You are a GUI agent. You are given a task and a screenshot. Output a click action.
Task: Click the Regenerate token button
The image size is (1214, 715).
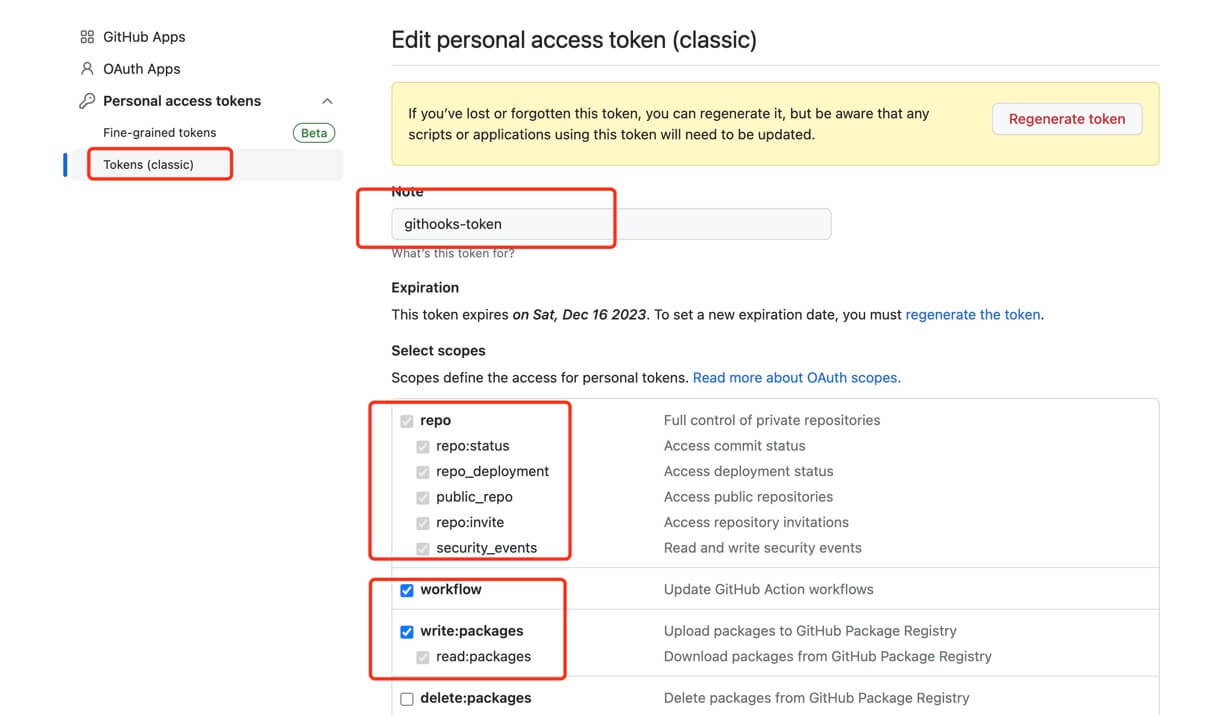coord(1066,119)
